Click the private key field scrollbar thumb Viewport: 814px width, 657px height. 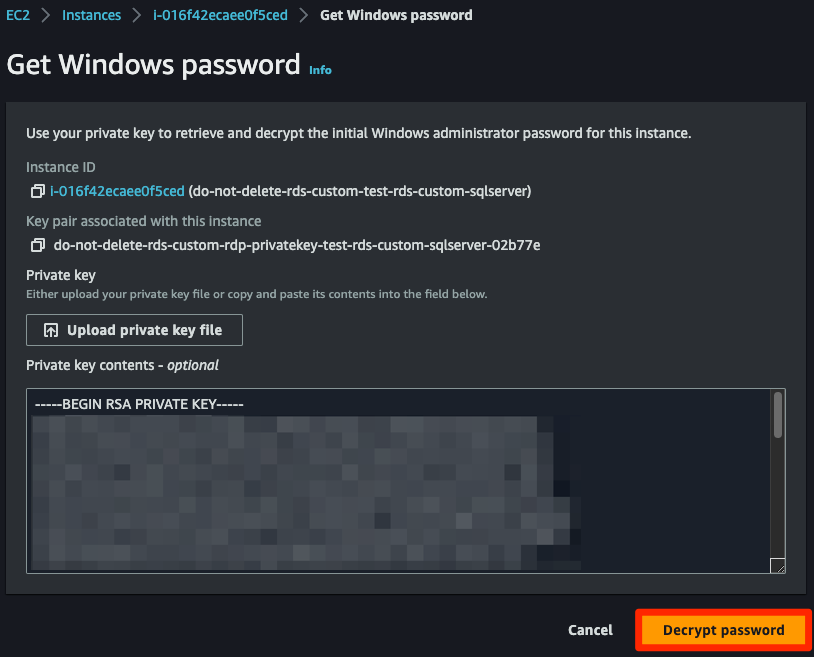(778, 415)
